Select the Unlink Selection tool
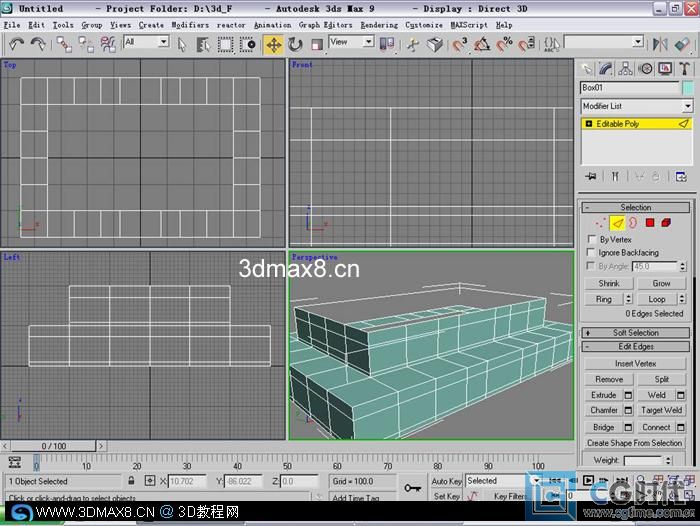Viewport: 700px width, 526px height. point(86,44)
